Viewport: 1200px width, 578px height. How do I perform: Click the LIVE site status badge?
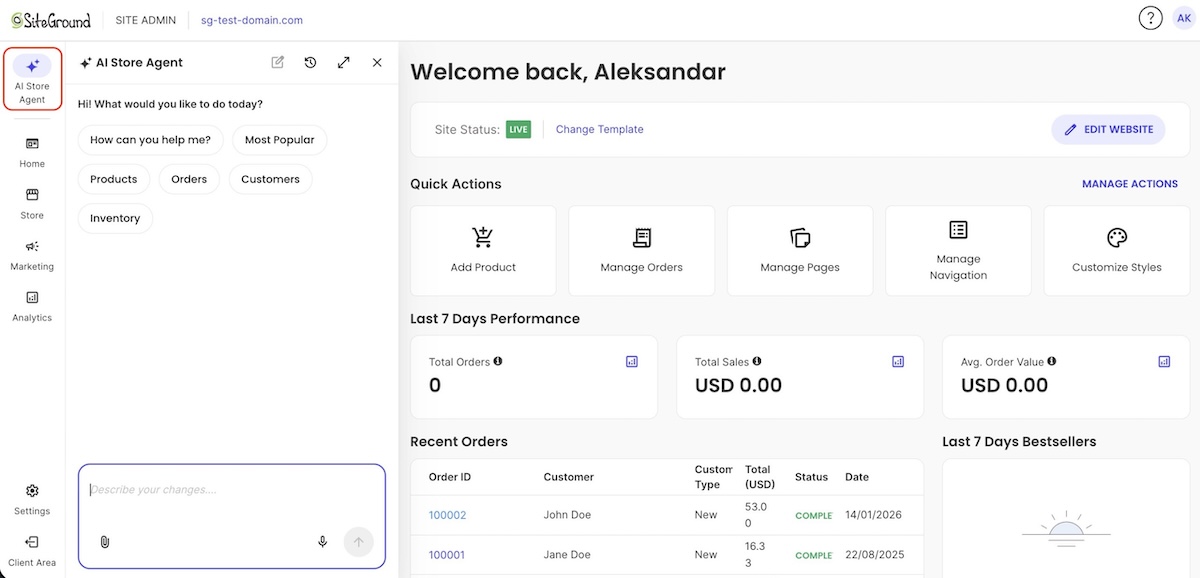[x=518, y=129]
